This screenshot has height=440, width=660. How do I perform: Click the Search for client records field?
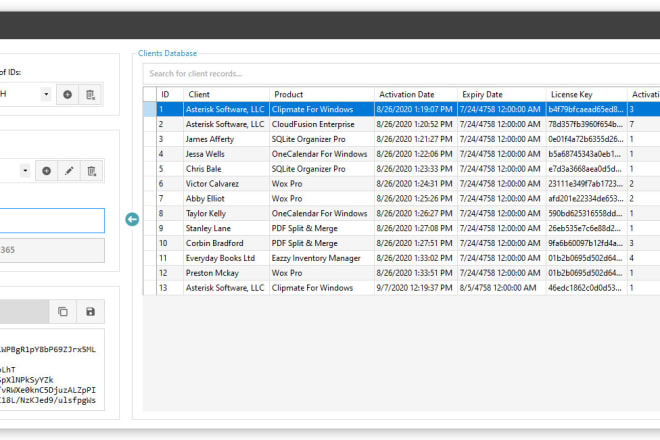(x=402, y=74)
